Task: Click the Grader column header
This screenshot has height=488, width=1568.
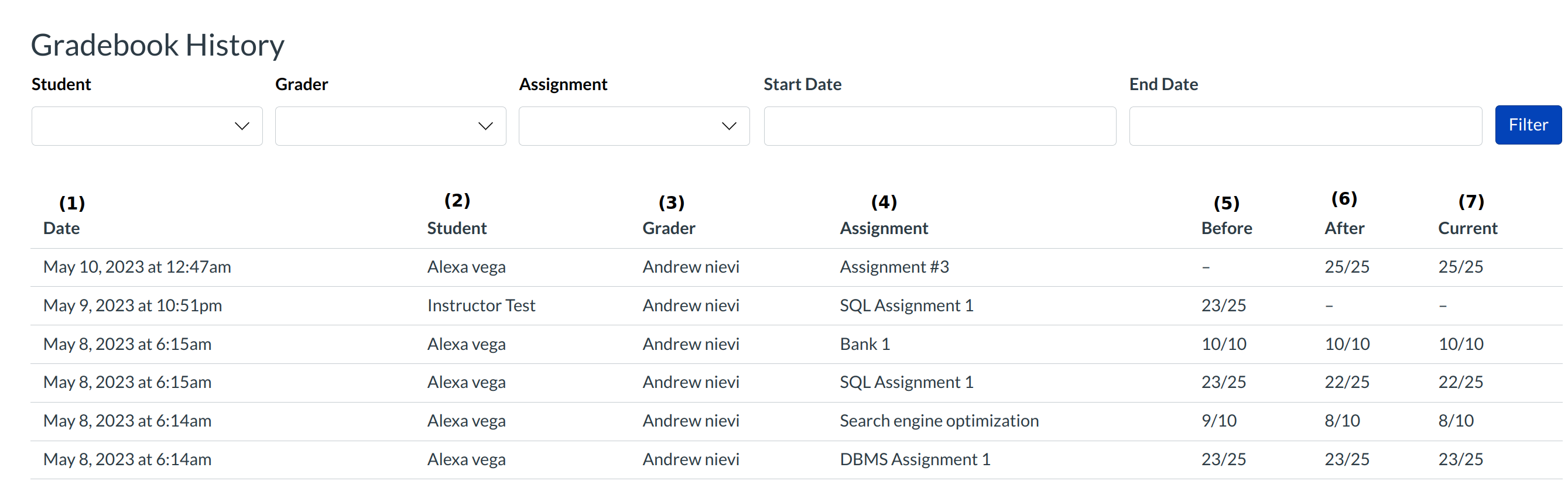Action: 668,228
